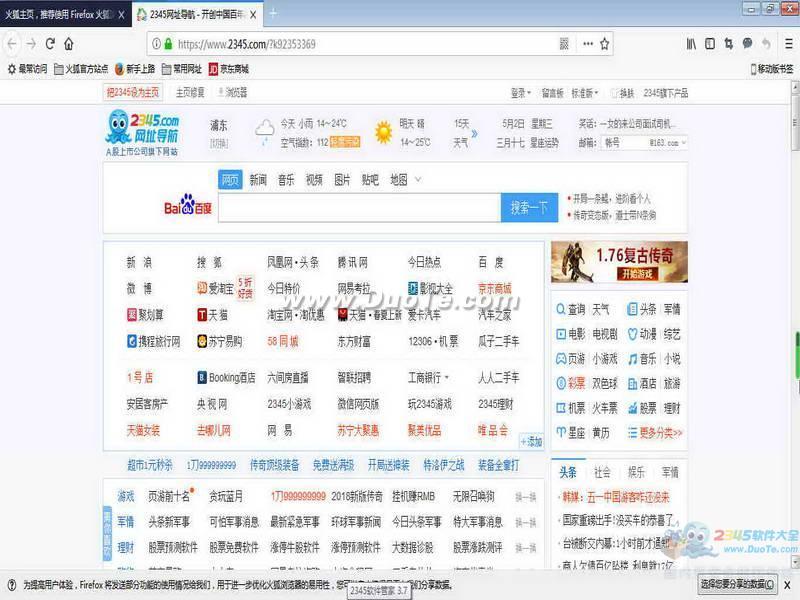Click 选择您要分享的数据 button
800x600 pixels.
737,584
